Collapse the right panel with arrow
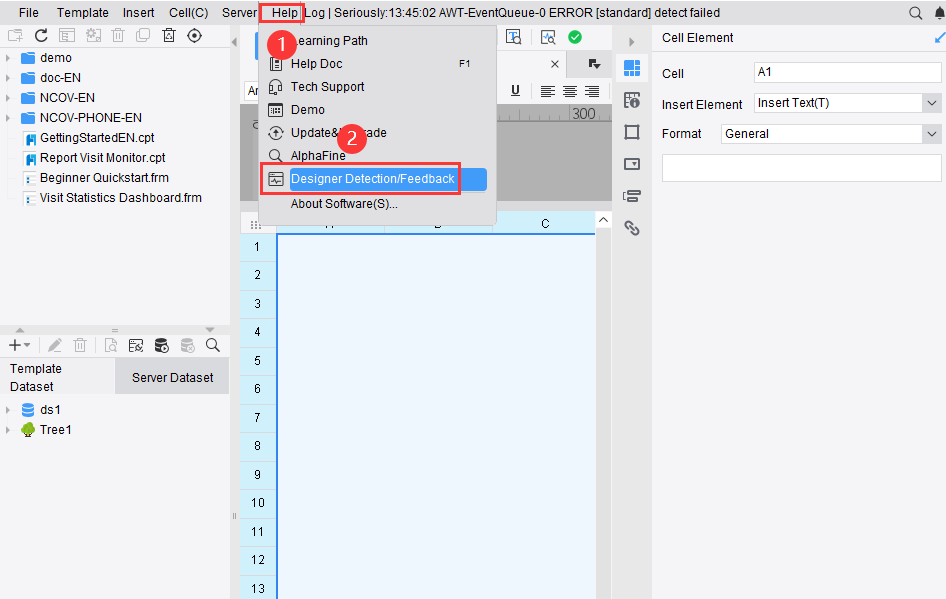The width and height of the screenshot is (946, 599). coord(632,42)
